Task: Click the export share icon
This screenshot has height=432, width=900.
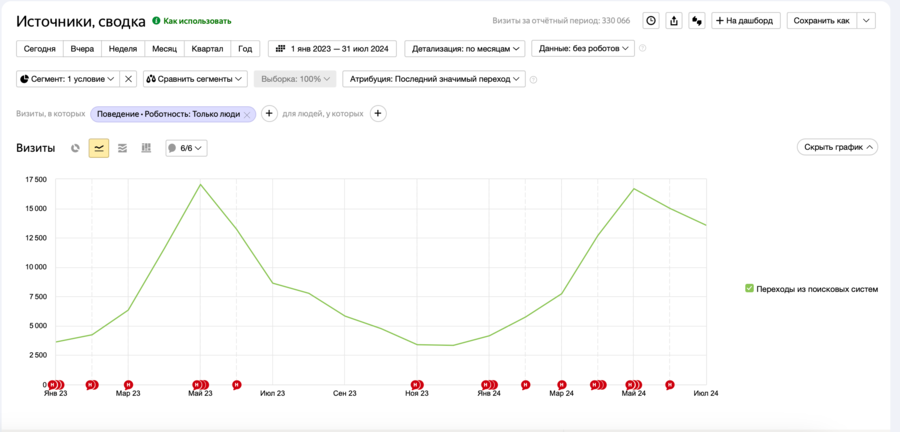Action: coord(673,21)
